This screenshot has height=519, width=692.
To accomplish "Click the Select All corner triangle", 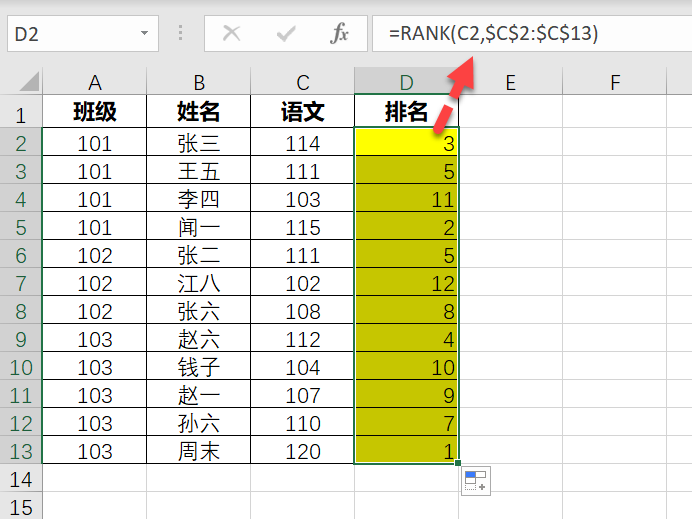I will 30,82.
